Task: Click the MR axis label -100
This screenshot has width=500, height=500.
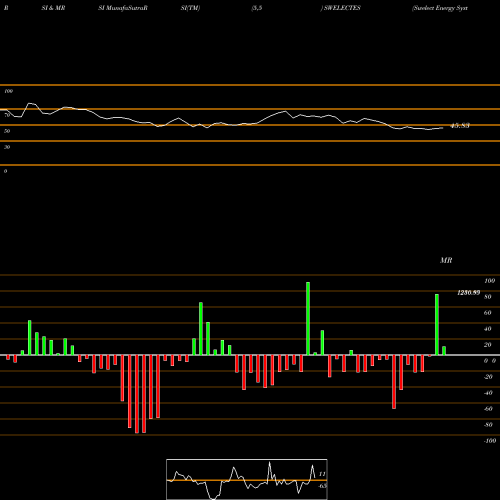Action: coord(490,441)
